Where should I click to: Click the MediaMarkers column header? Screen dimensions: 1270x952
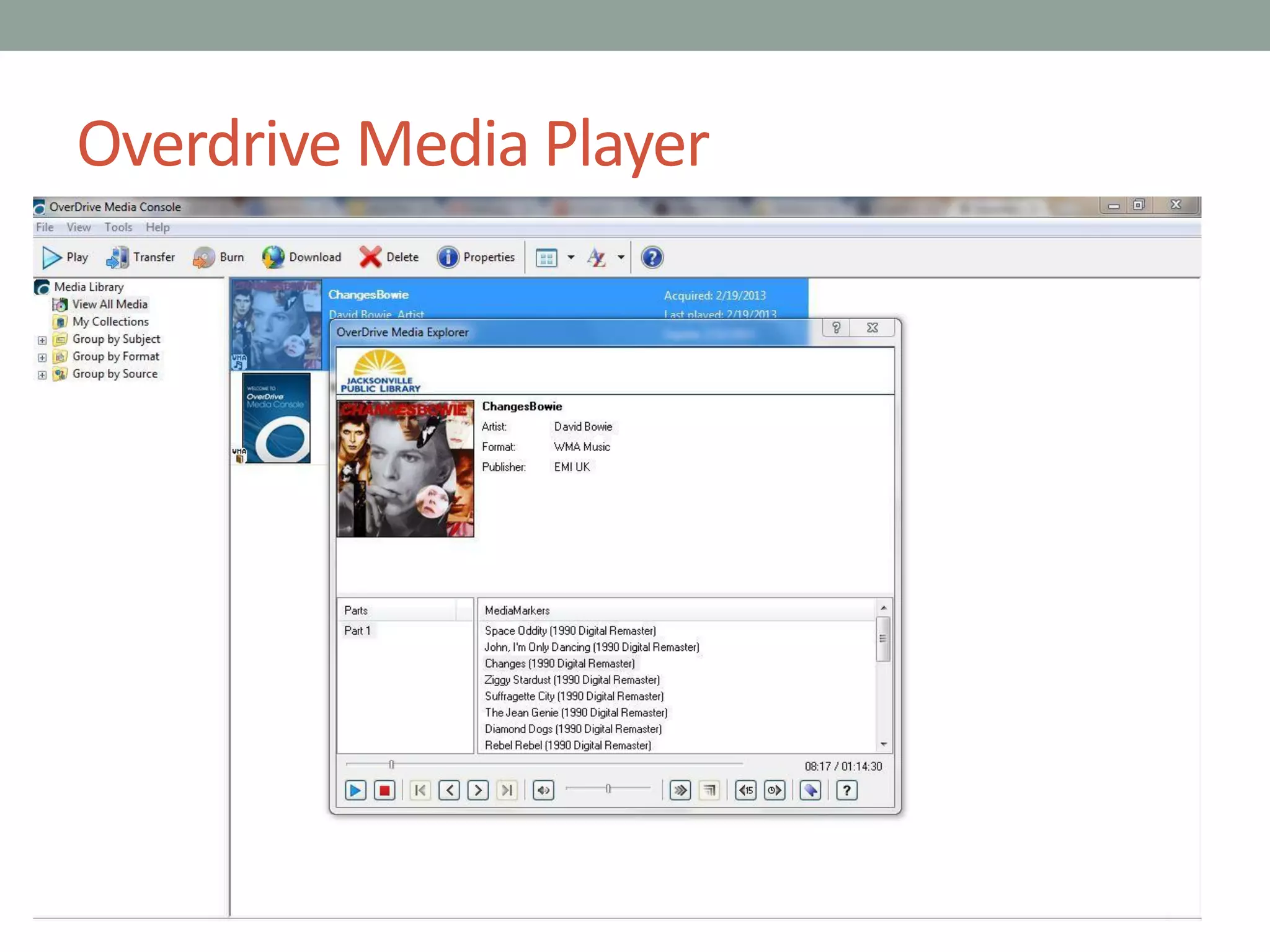(x=677, y=610)
